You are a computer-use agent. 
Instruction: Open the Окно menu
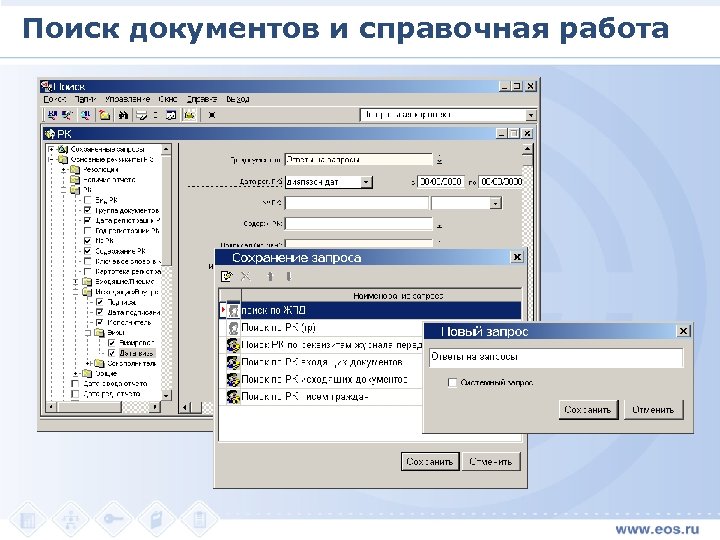click(x=168, y=99)
